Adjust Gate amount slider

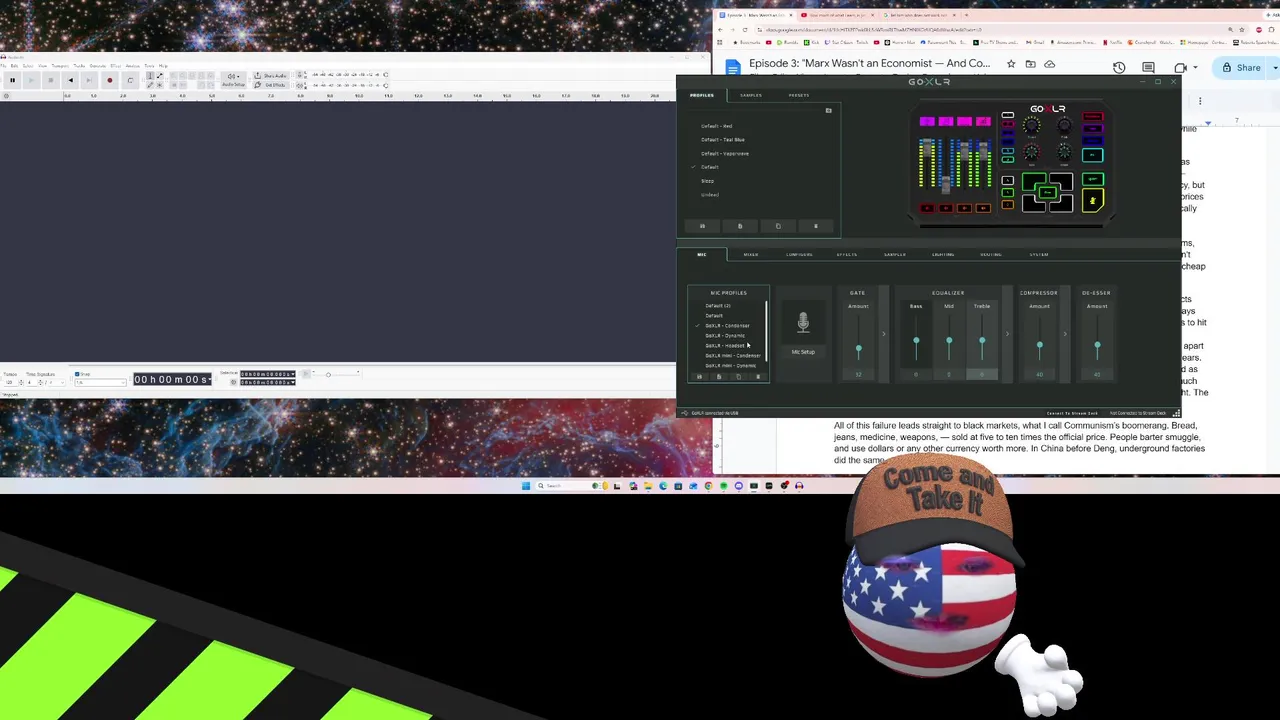point(858,349)
